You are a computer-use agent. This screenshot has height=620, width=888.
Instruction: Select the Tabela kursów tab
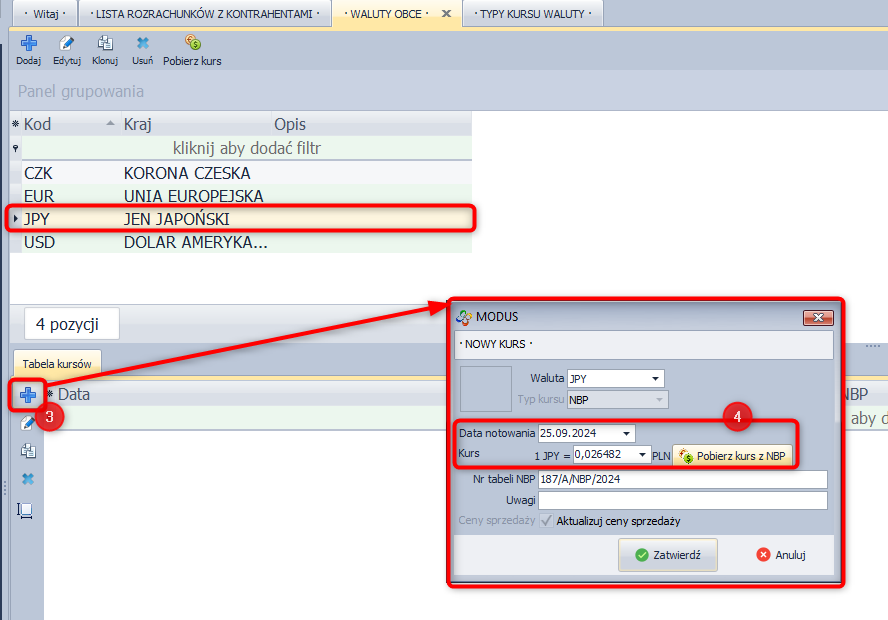click(57, 362)
